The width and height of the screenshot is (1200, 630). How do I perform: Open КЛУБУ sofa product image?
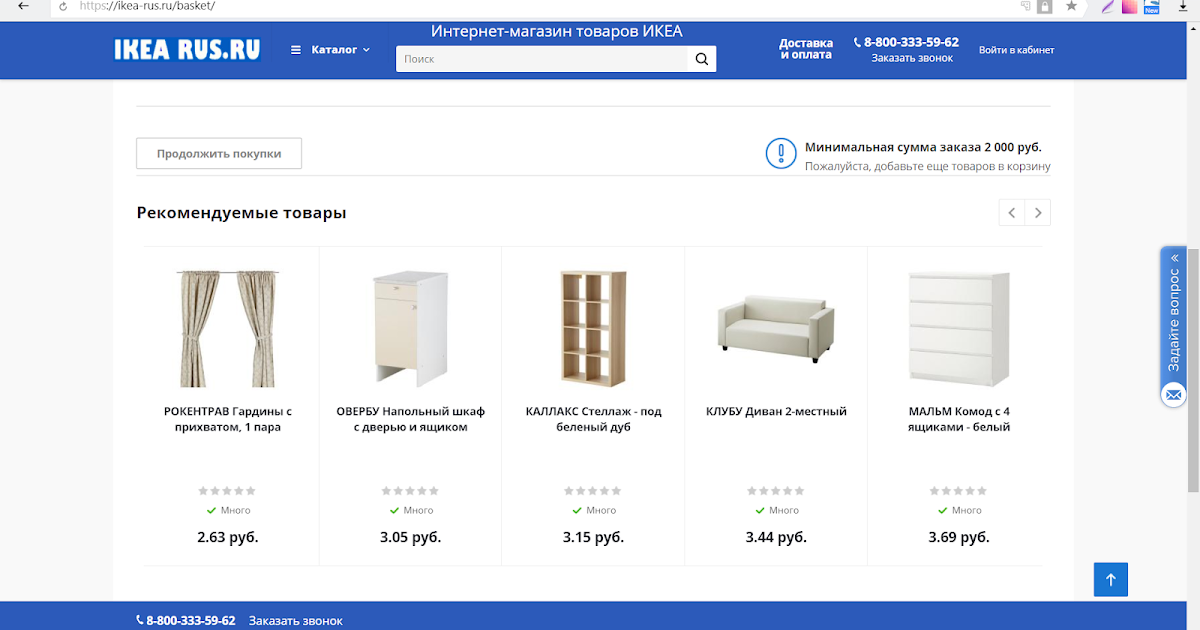coord(776,328)
